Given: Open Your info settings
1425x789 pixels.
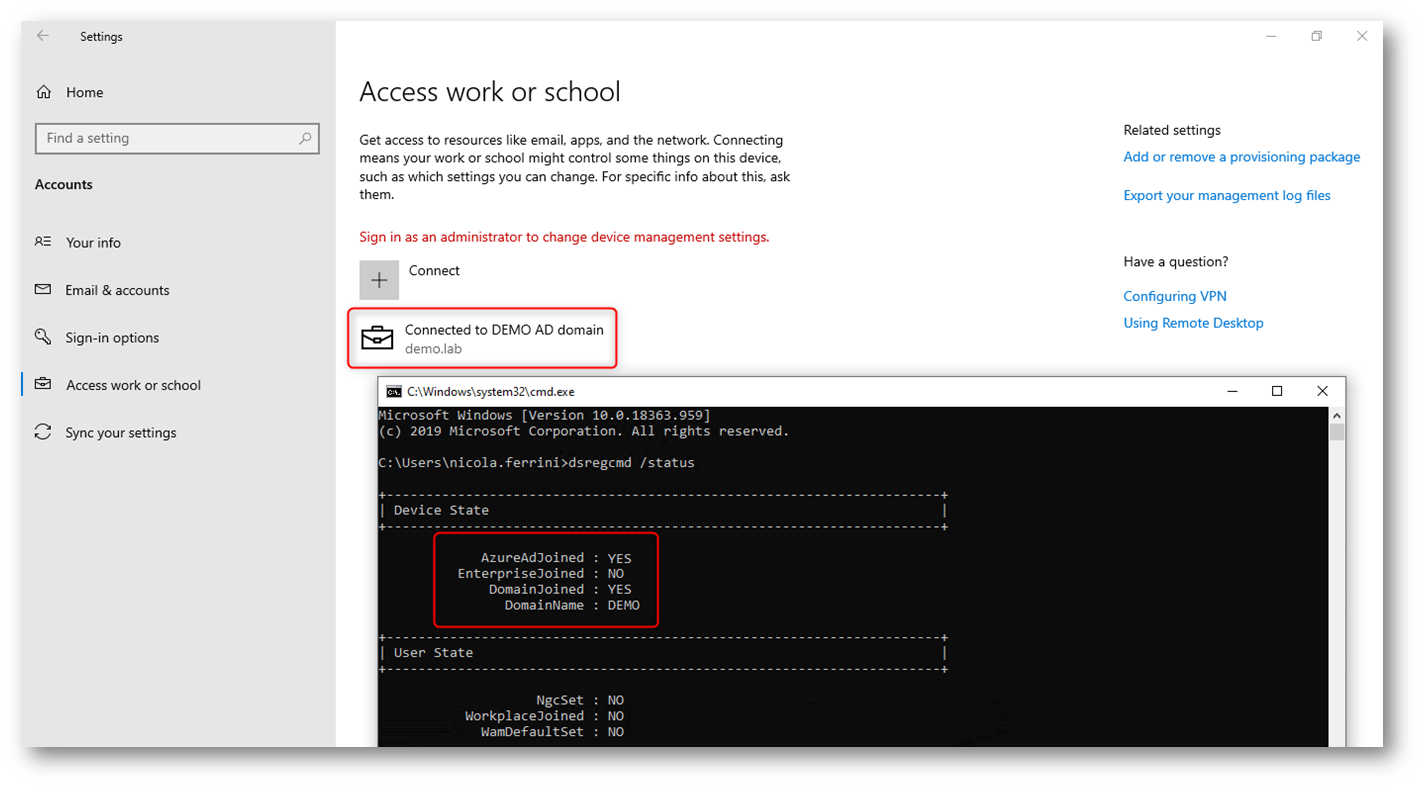Looking at the screenshot, I should (x=93, y=242).
